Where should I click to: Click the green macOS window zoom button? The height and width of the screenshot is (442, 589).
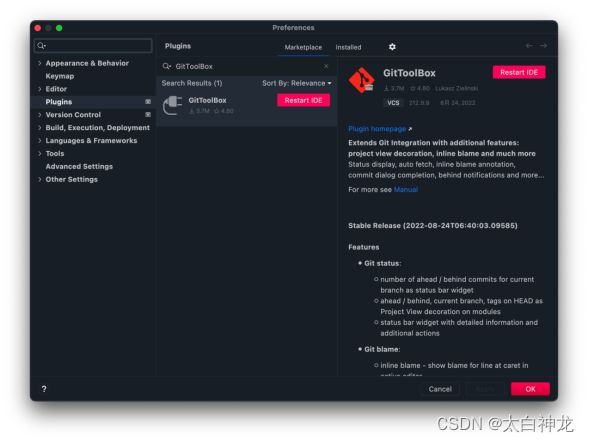pos(59,28)
